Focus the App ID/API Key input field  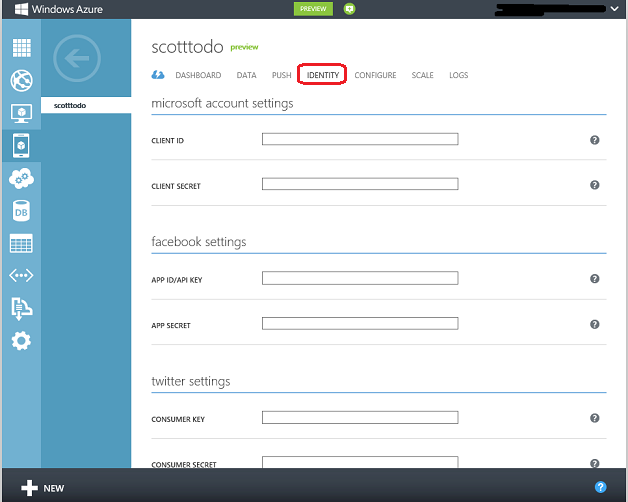point(360,278)
